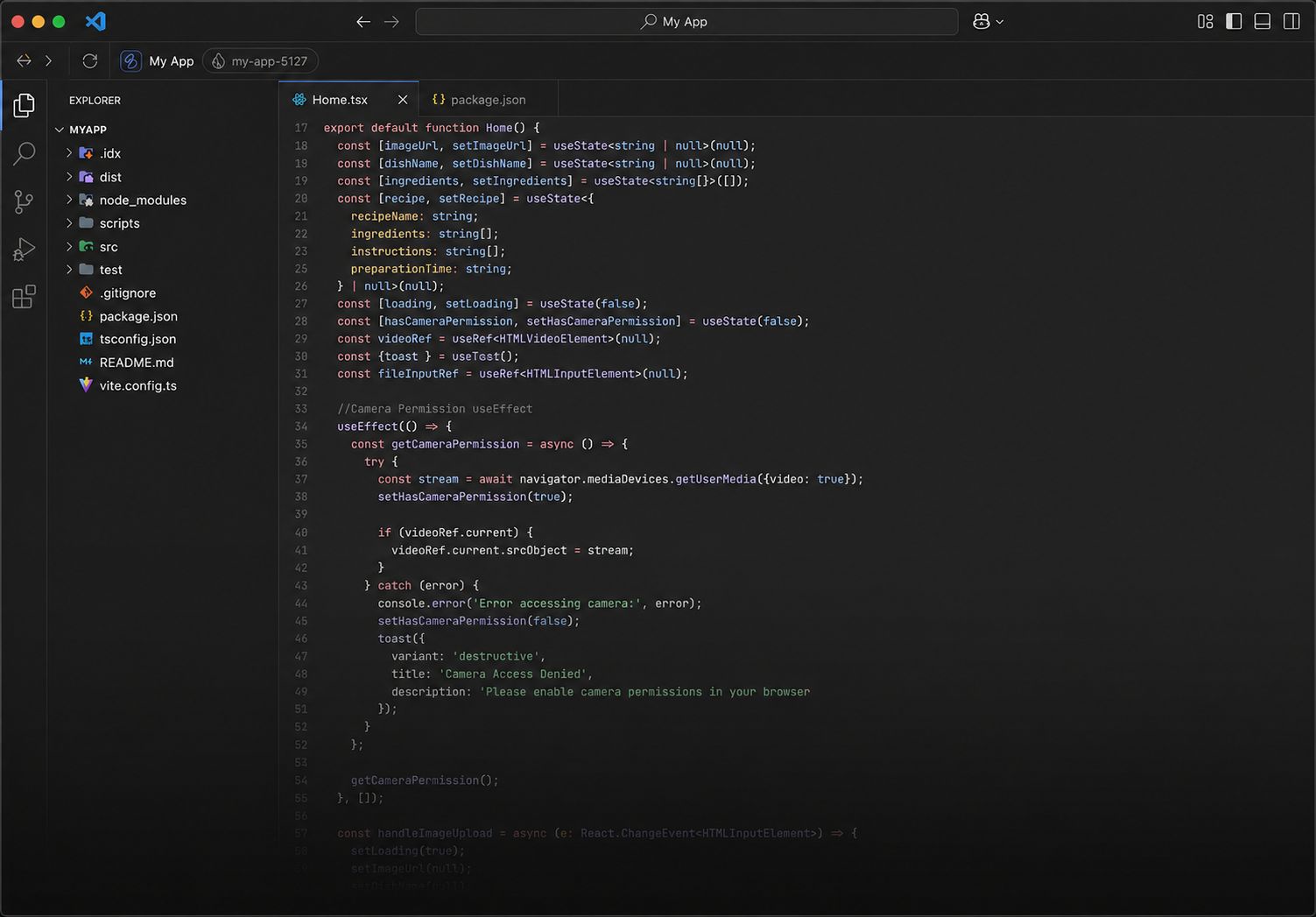
Task: Click the scripts folder icon
Action: tap(86, 223)
